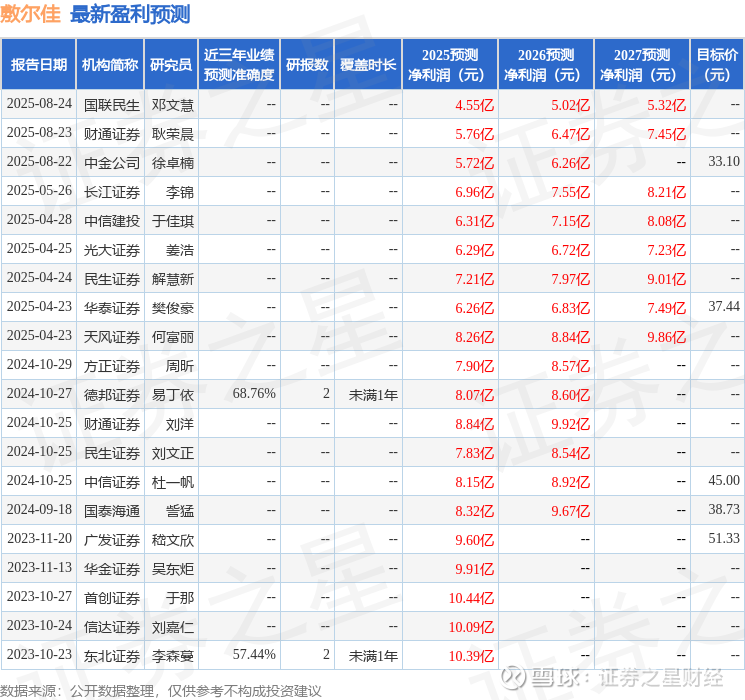Click the 2024-10-29 date cell
This screenshot has height=700, width=745.
(x=39, y=364)
